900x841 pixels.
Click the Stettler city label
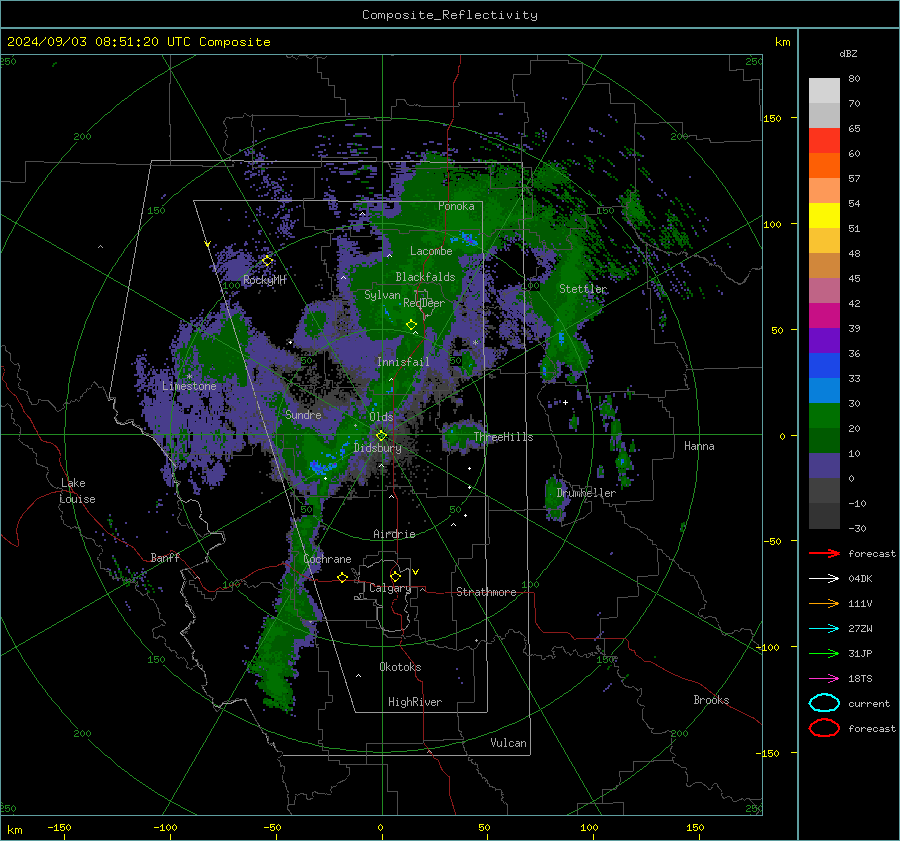583,289
